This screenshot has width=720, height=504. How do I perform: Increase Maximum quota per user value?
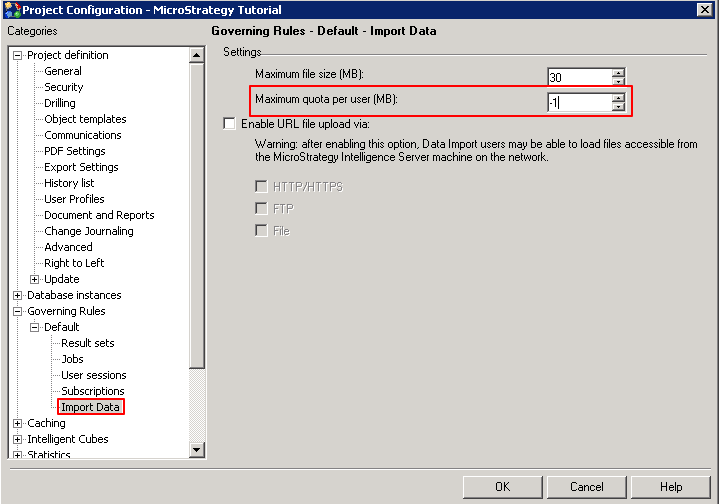coord(619,97)
